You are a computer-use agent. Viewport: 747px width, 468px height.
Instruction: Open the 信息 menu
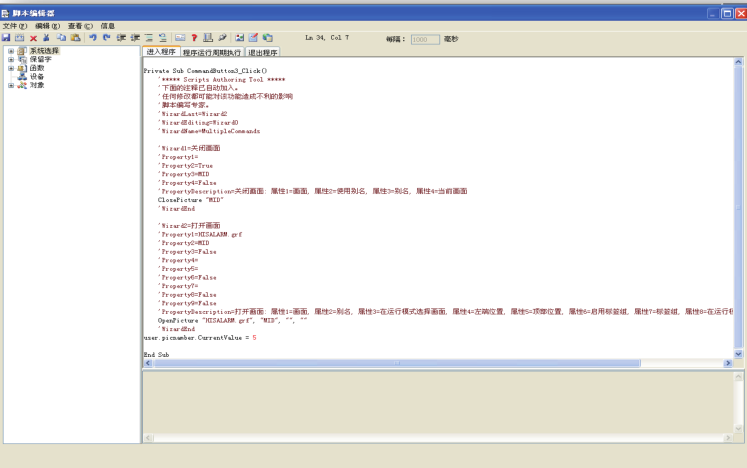click(x=108, y=26)
